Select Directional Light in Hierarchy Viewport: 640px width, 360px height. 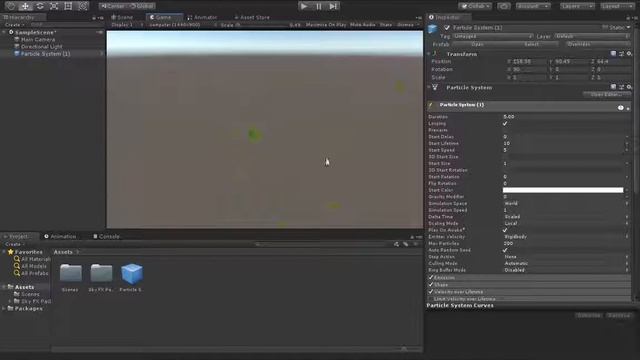click(41, 47)
